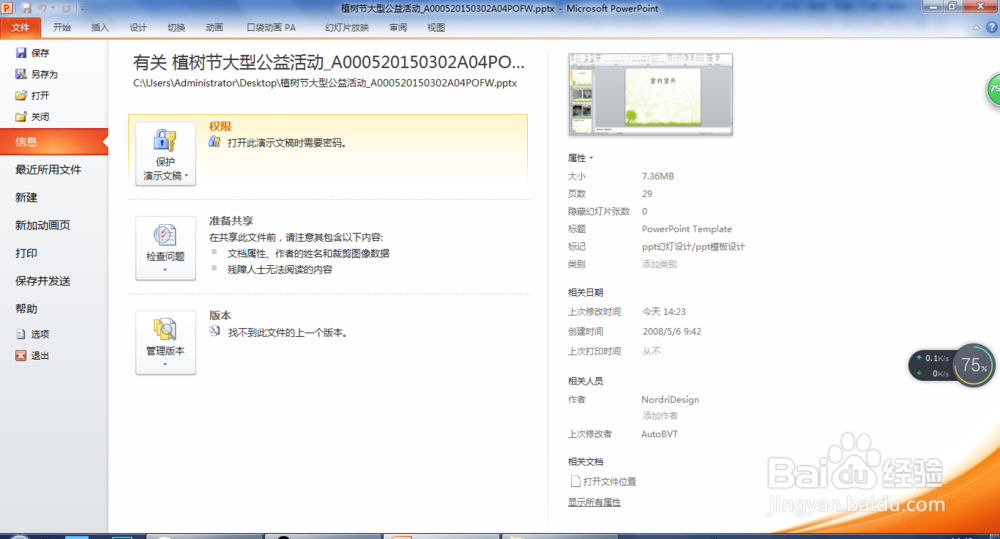The width and height of the screenshot is (1000, 539).
Task: Open the Check for Issues (检查问题) dropdown
Action: (165, 248)
